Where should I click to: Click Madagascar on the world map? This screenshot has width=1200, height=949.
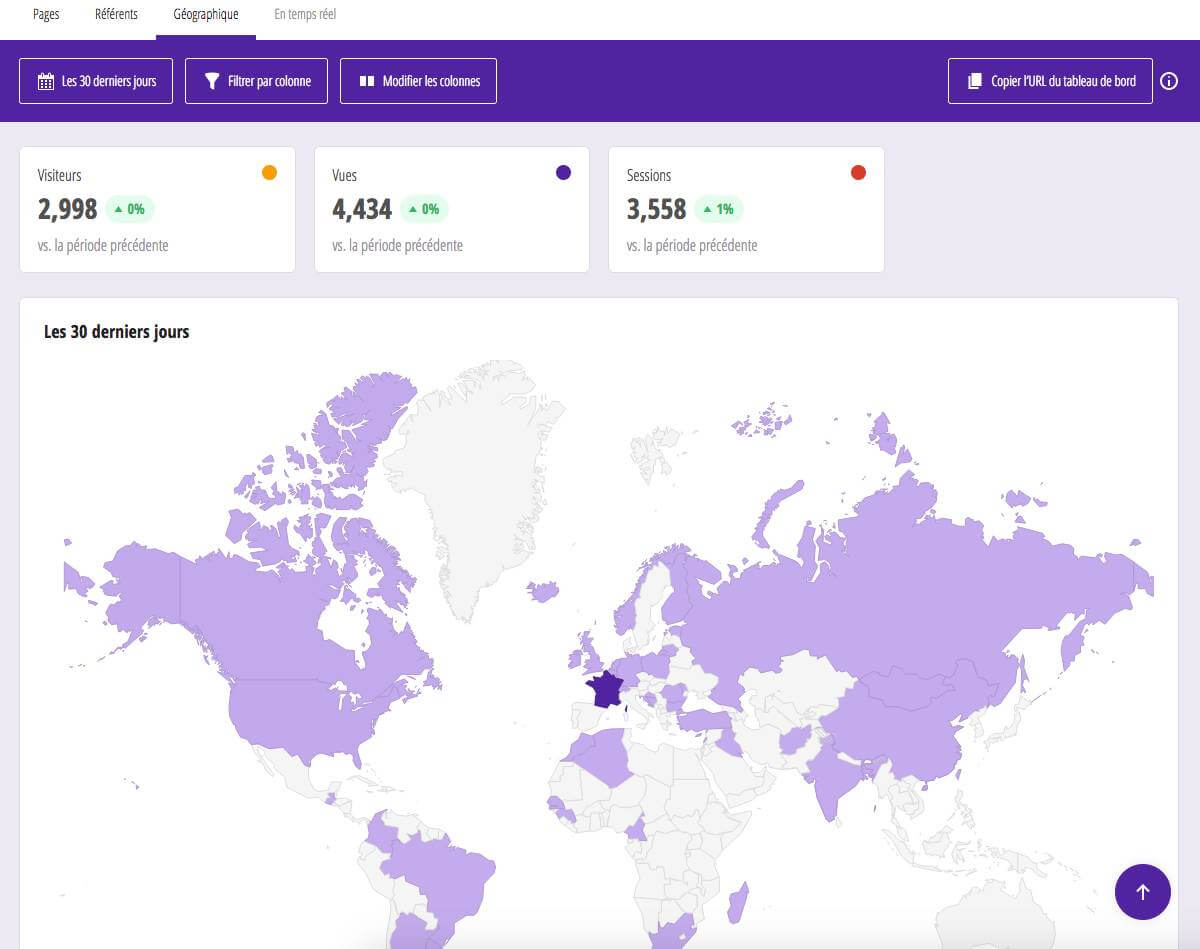737,903
